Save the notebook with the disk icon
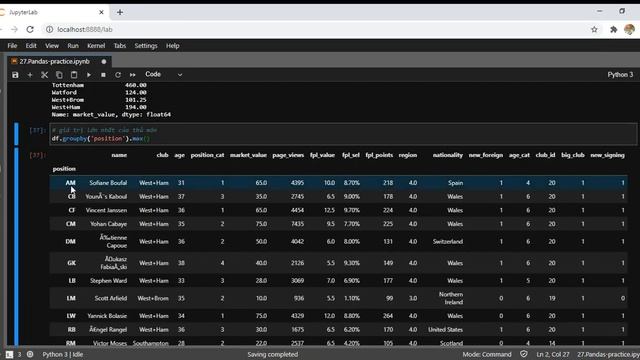The width and height of the screenshot is (640, 360). click(x=15, y=75)
